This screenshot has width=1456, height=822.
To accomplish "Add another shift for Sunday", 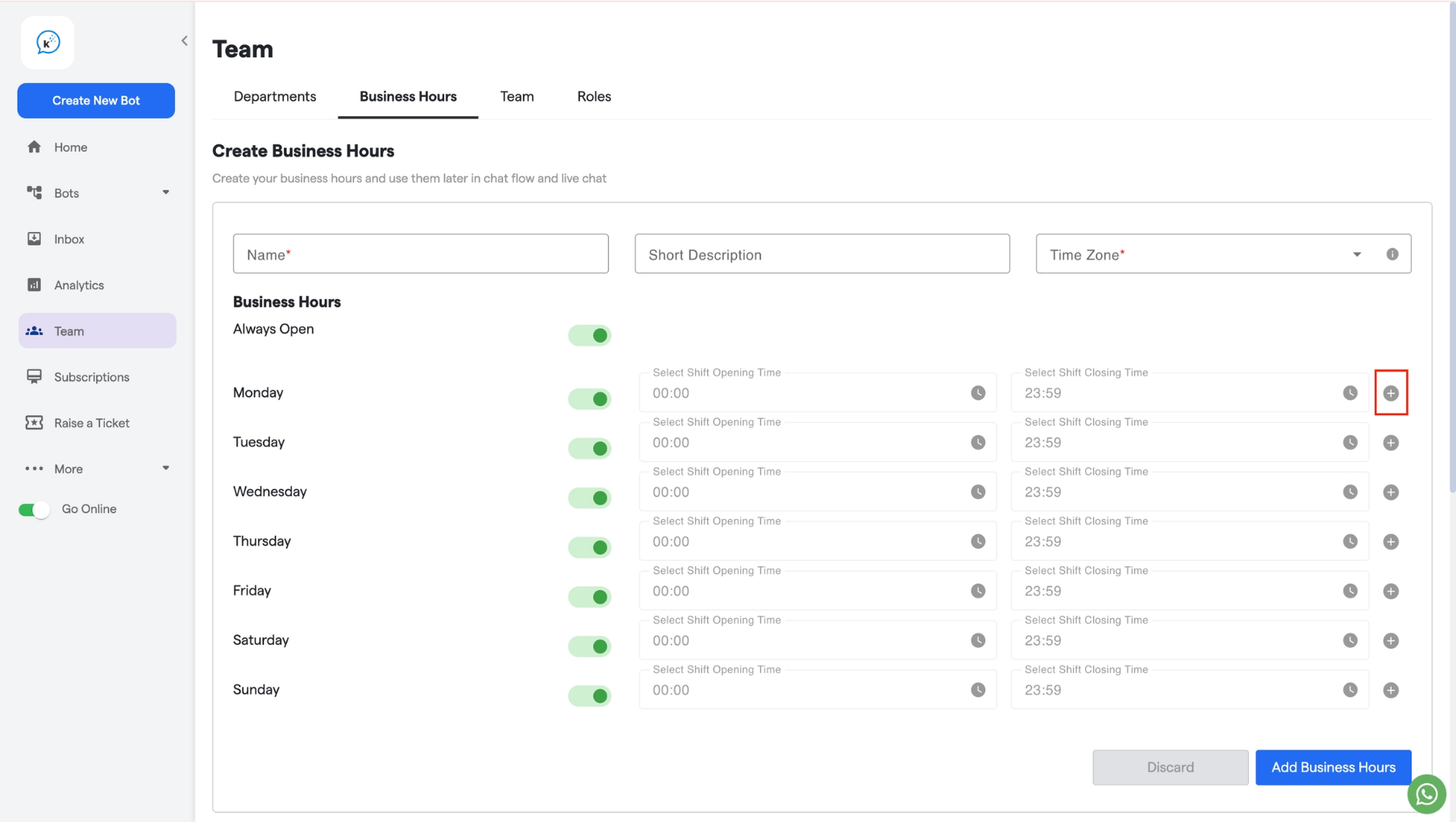I will tap(1391, 690).
